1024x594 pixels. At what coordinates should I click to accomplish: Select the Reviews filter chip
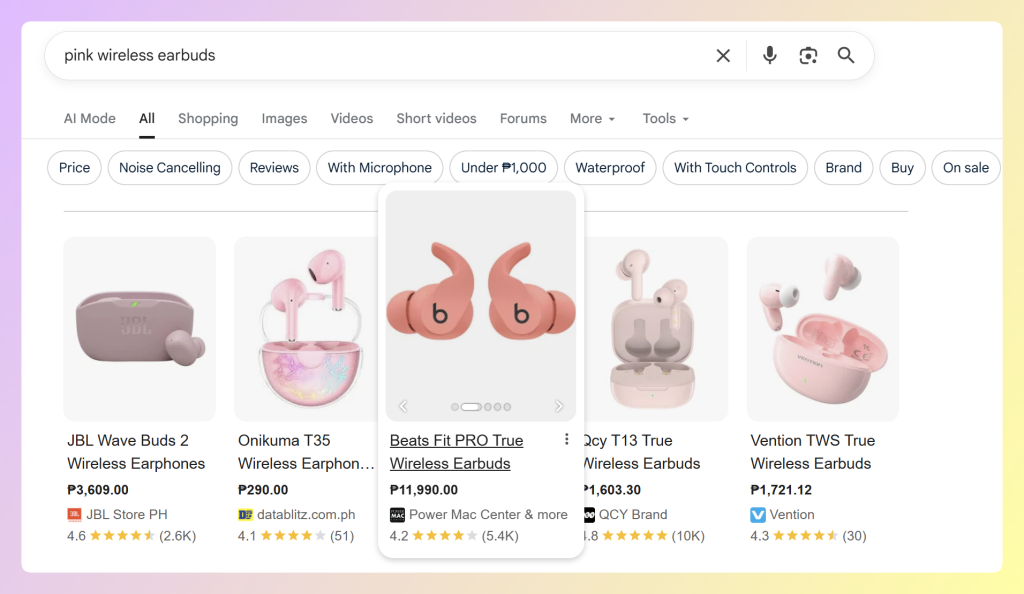[x=274, y=168]
